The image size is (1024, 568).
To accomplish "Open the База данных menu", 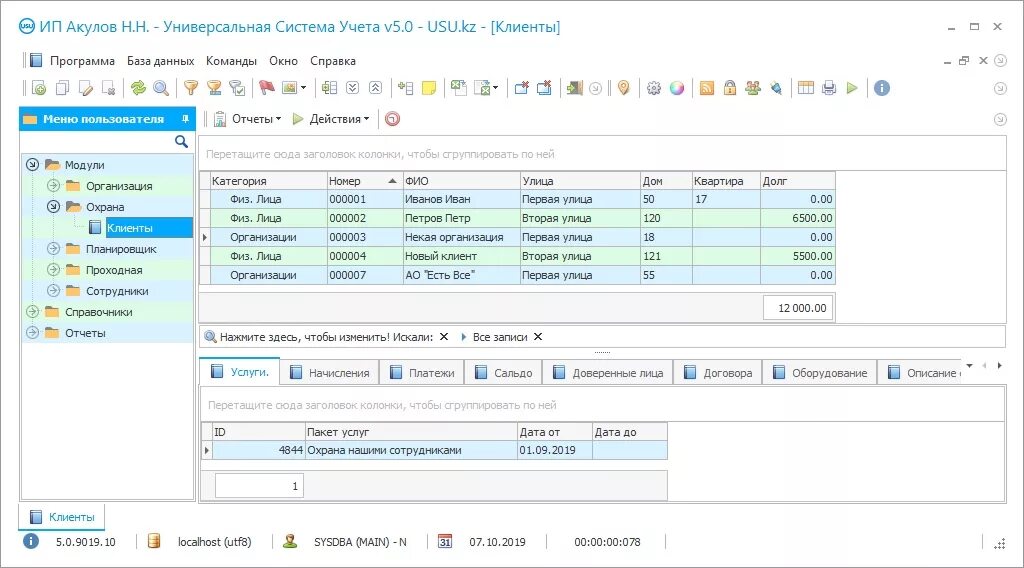I will (x=161, y=61).
